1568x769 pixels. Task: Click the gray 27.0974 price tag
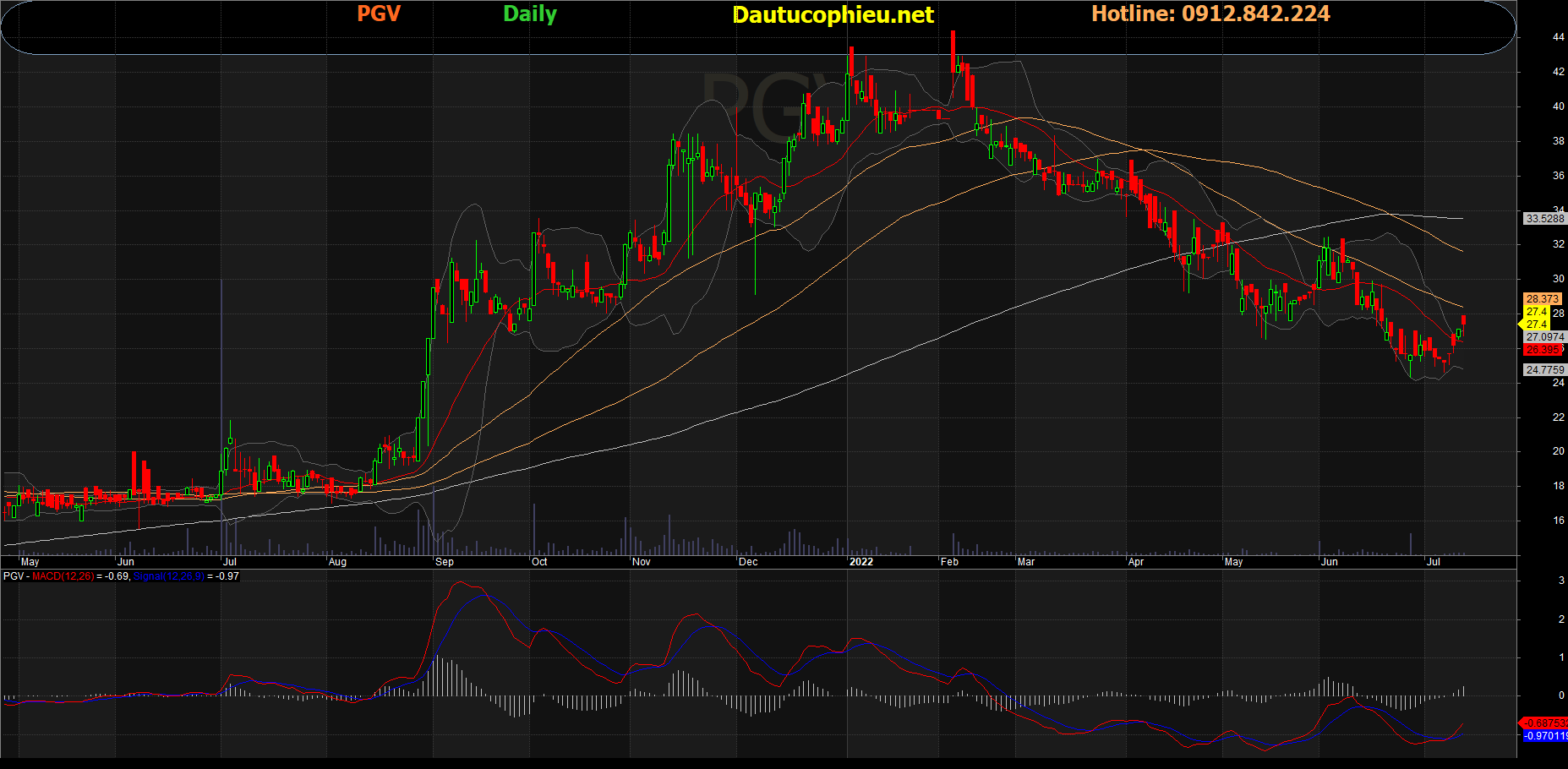click(1544, 337)
